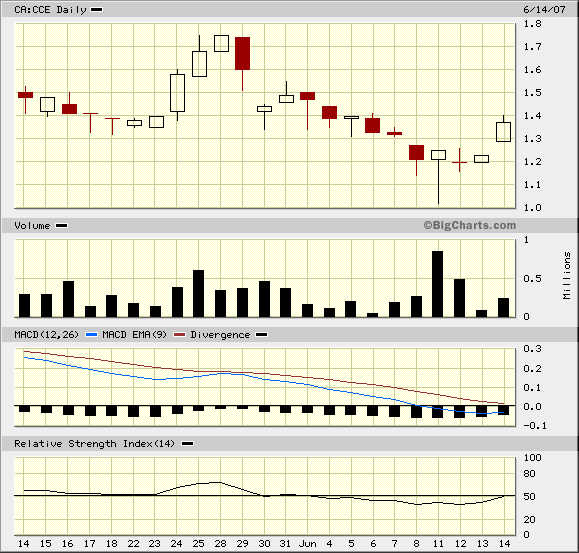
Task: Click the Millions axis label
Action: tap(567, 275)
